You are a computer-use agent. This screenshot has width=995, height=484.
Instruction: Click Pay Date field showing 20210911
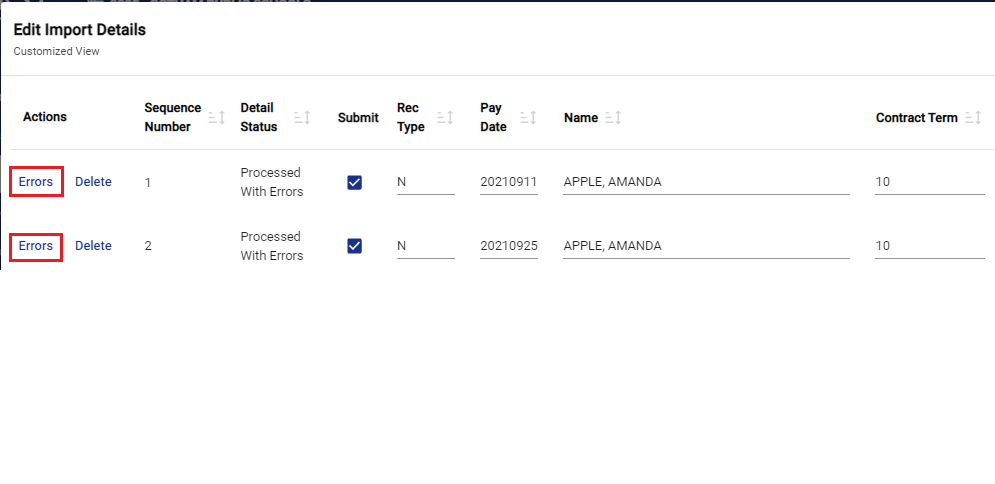(508, 182)
